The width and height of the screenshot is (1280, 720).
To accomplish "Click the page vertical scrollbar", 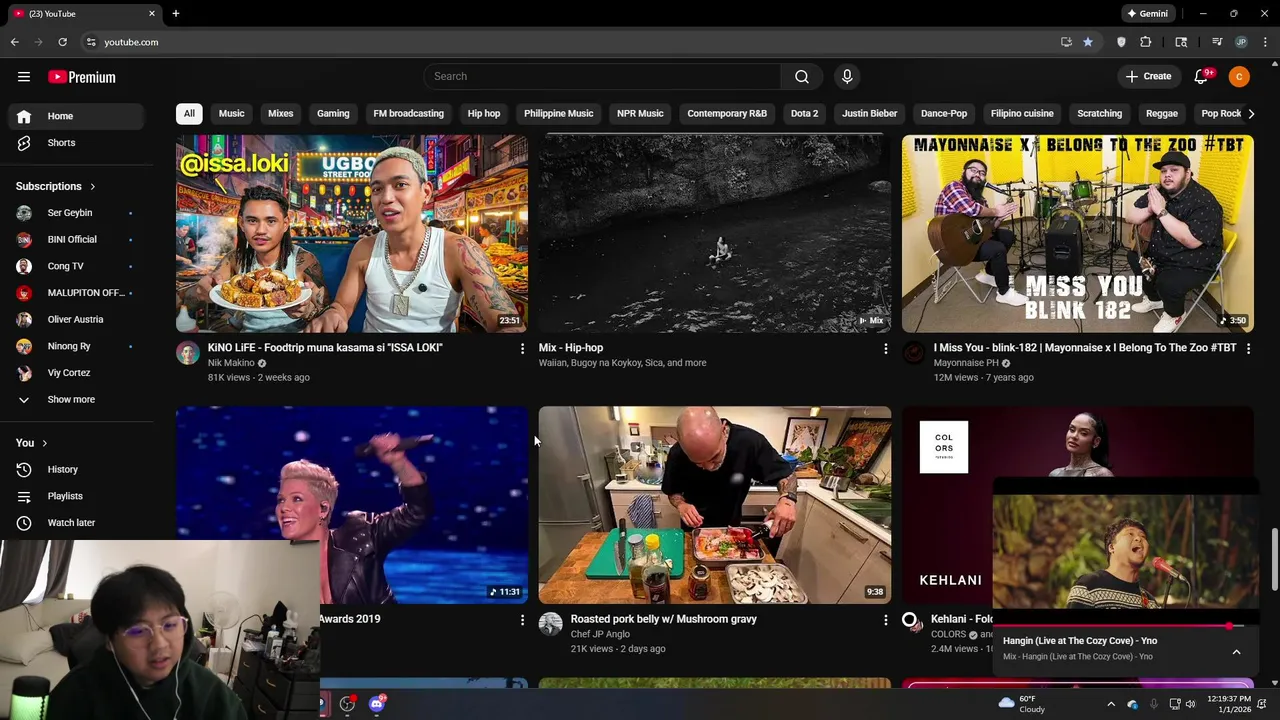I will click(1274, 561).
